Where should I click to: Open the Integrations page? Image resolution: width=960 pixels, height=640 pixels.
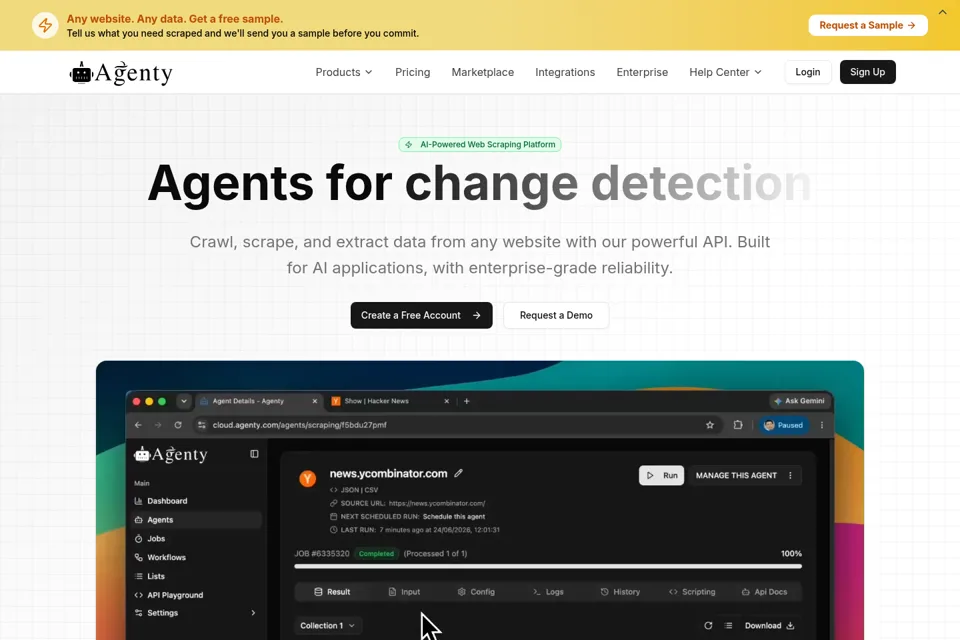click(564, 72)
